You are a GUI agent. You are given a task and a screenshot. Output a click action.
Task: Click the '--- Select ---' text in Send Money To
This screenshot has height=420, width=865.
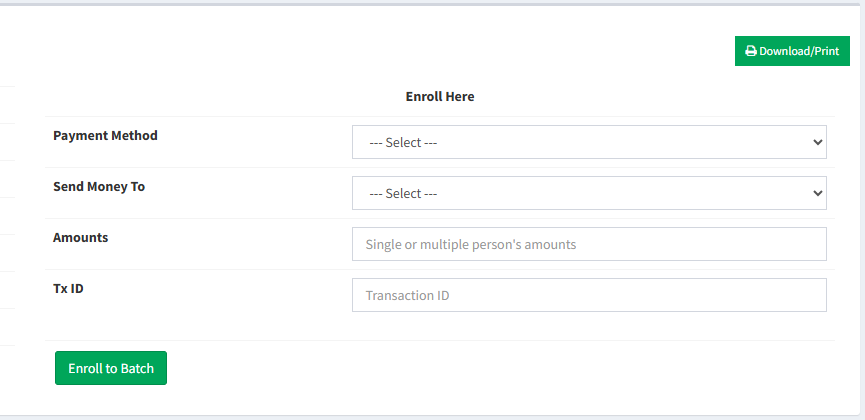click(x=404, y=194)
